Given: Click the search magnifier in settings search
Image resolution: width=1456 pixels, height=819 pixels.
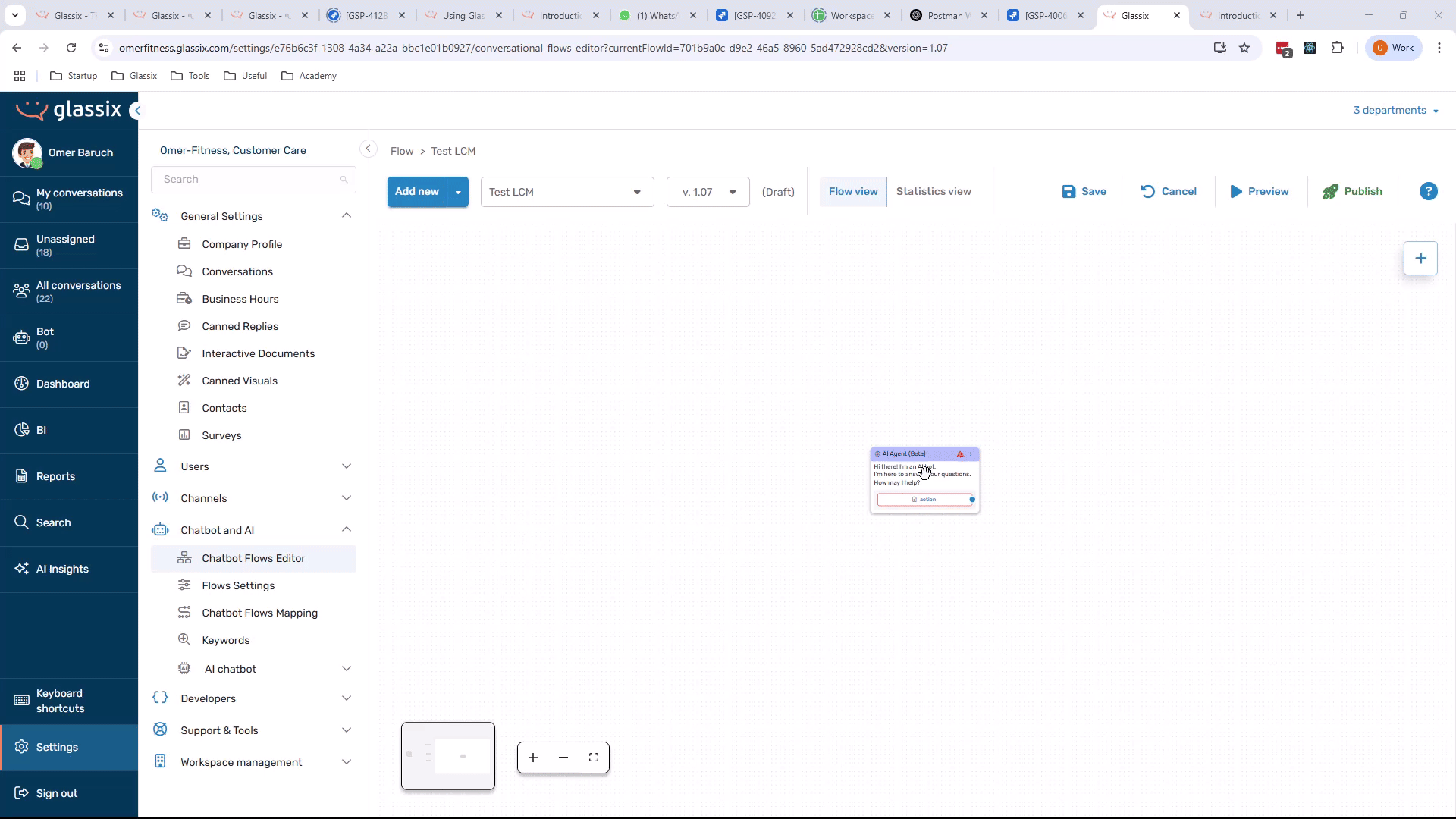Looking at the screenshot, I should 344,180.
